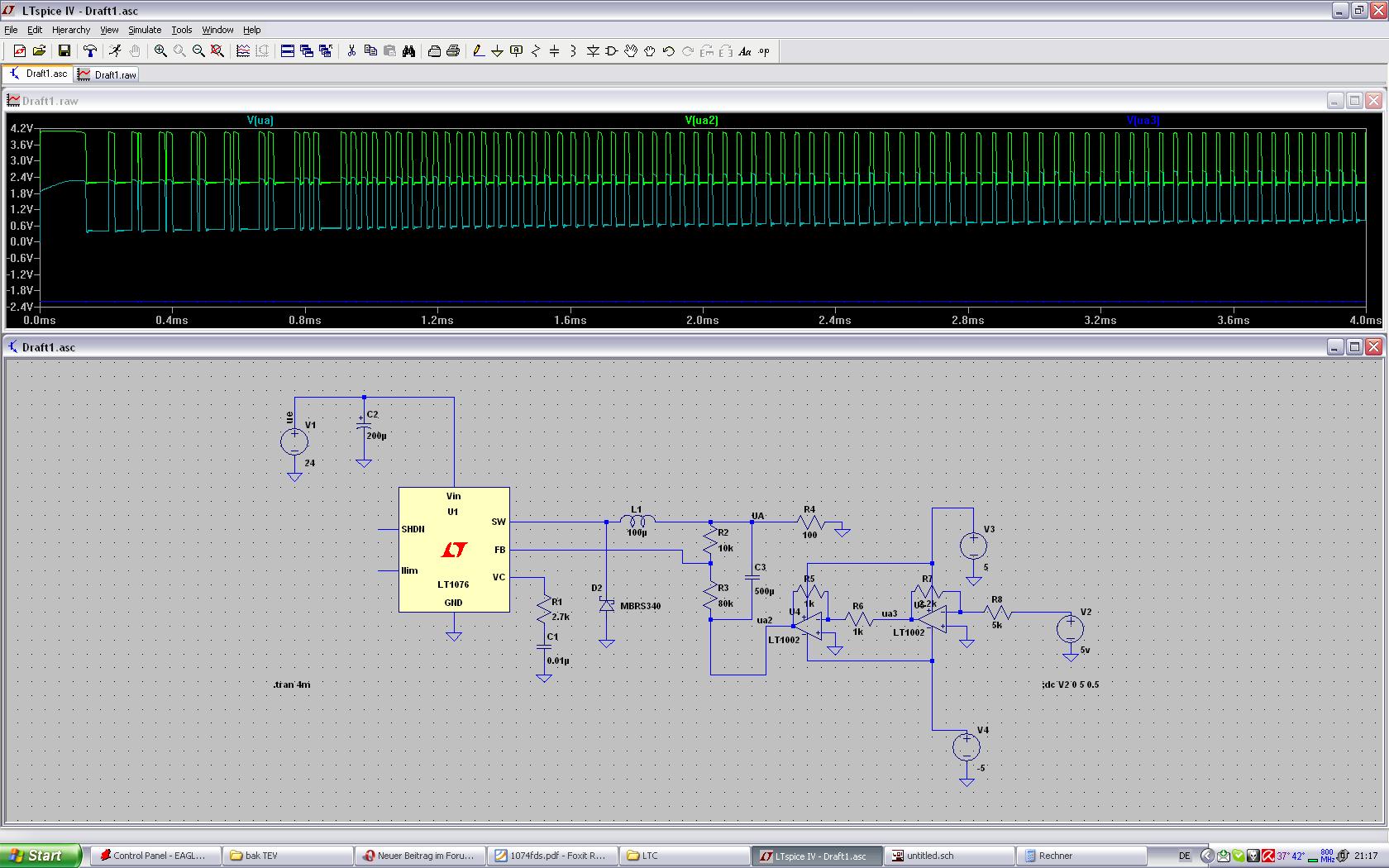Click the DE language indicator in tray

[x=1185, y=856]
